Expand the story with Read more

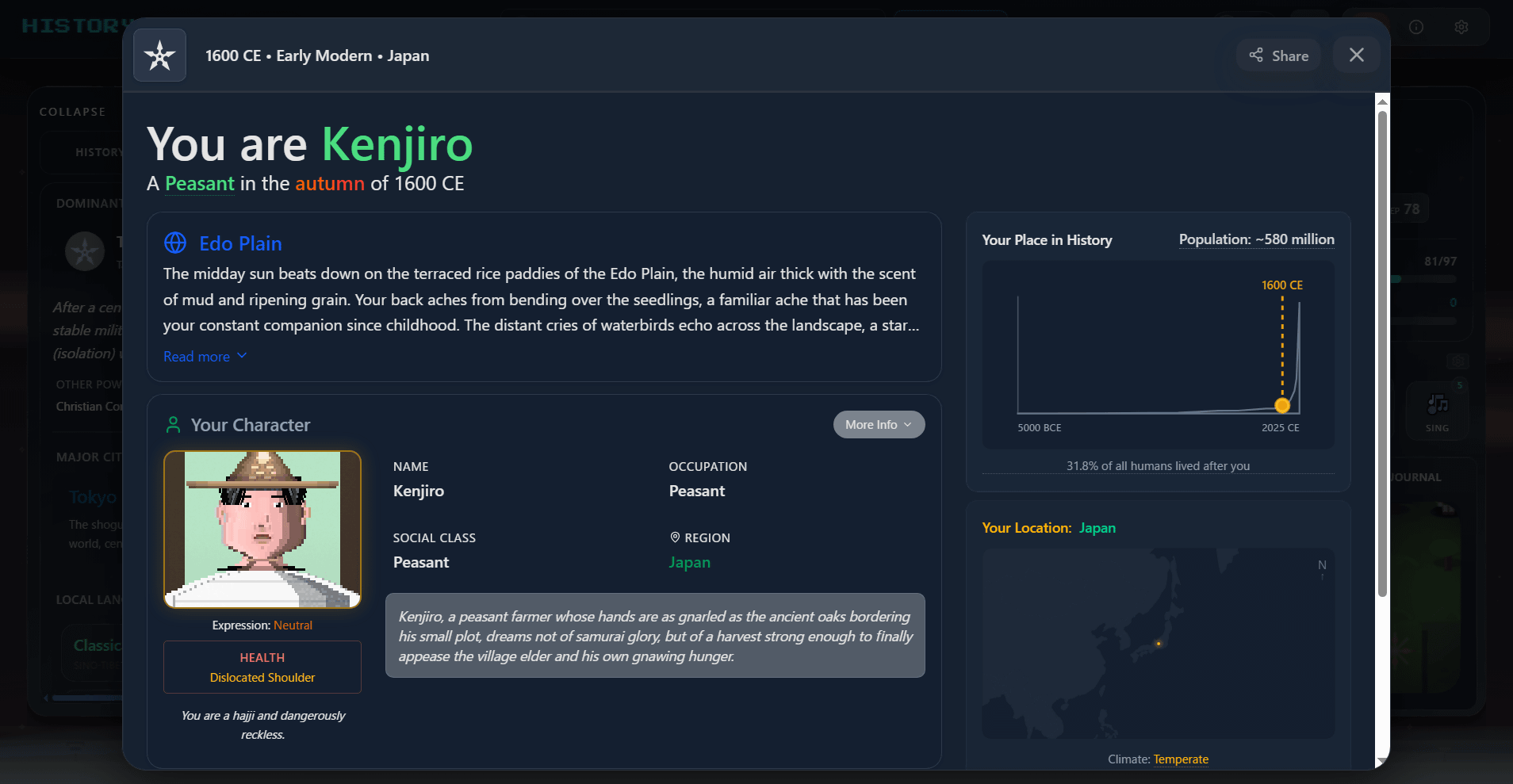coord(205,357)
